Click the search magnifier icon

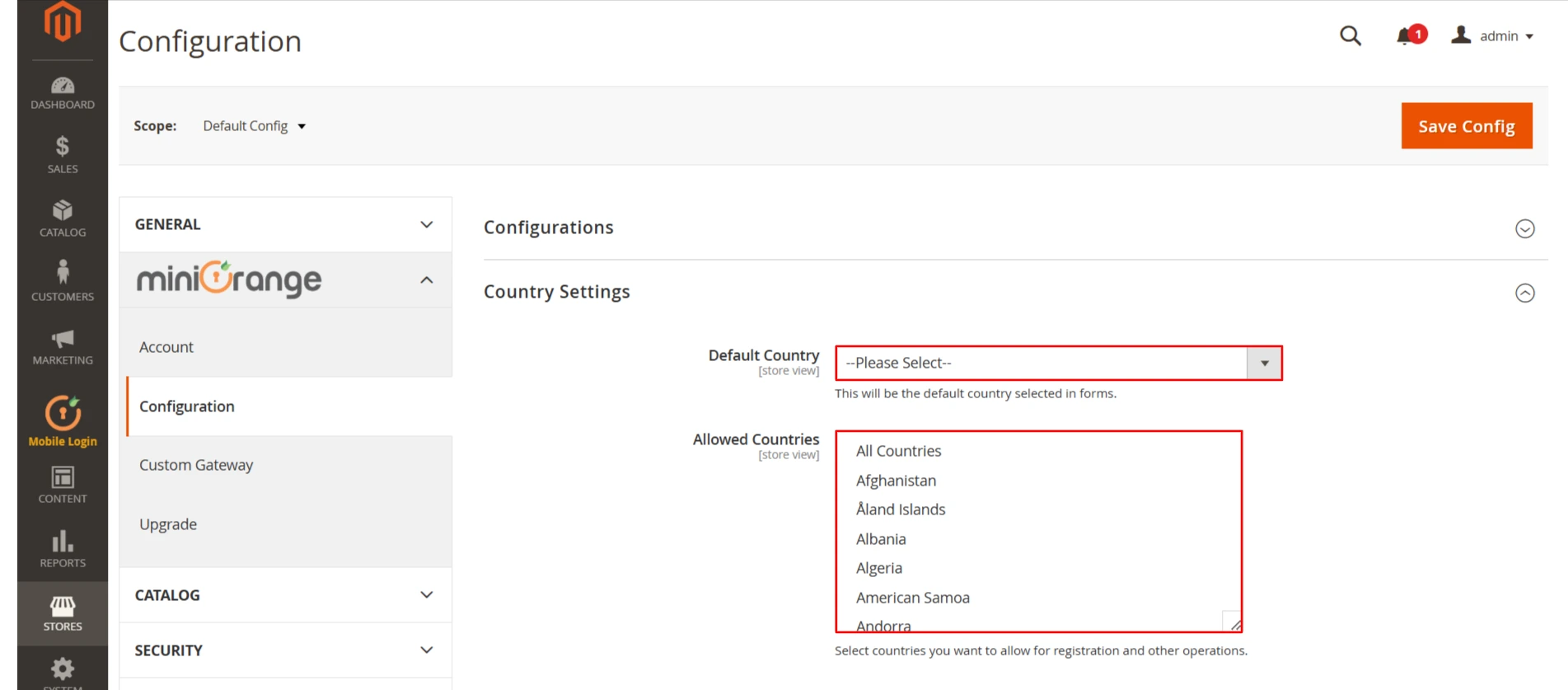click(x=1350, y=35)
